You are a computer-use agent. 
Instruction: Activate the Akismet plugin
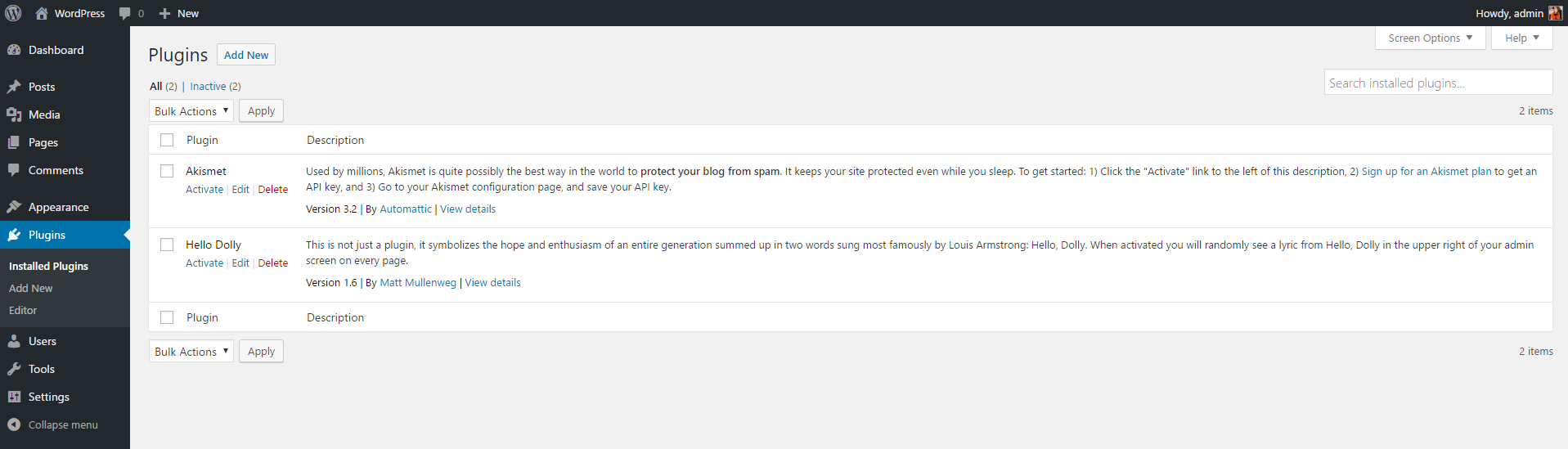[204, 189]
